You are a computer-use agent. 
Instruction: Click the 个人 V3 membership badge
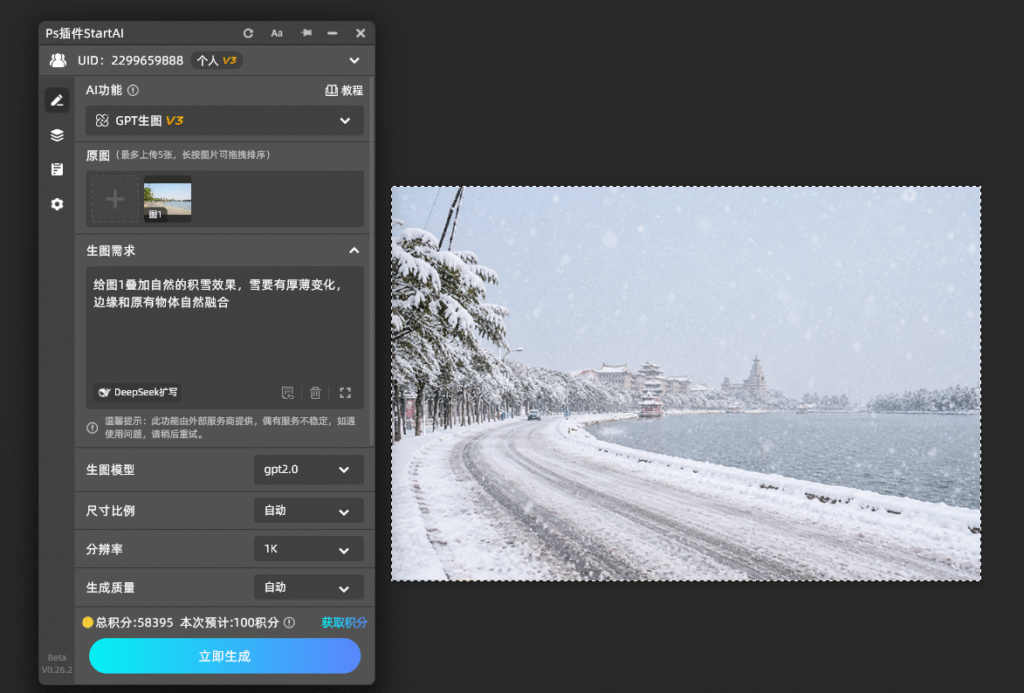216,61
